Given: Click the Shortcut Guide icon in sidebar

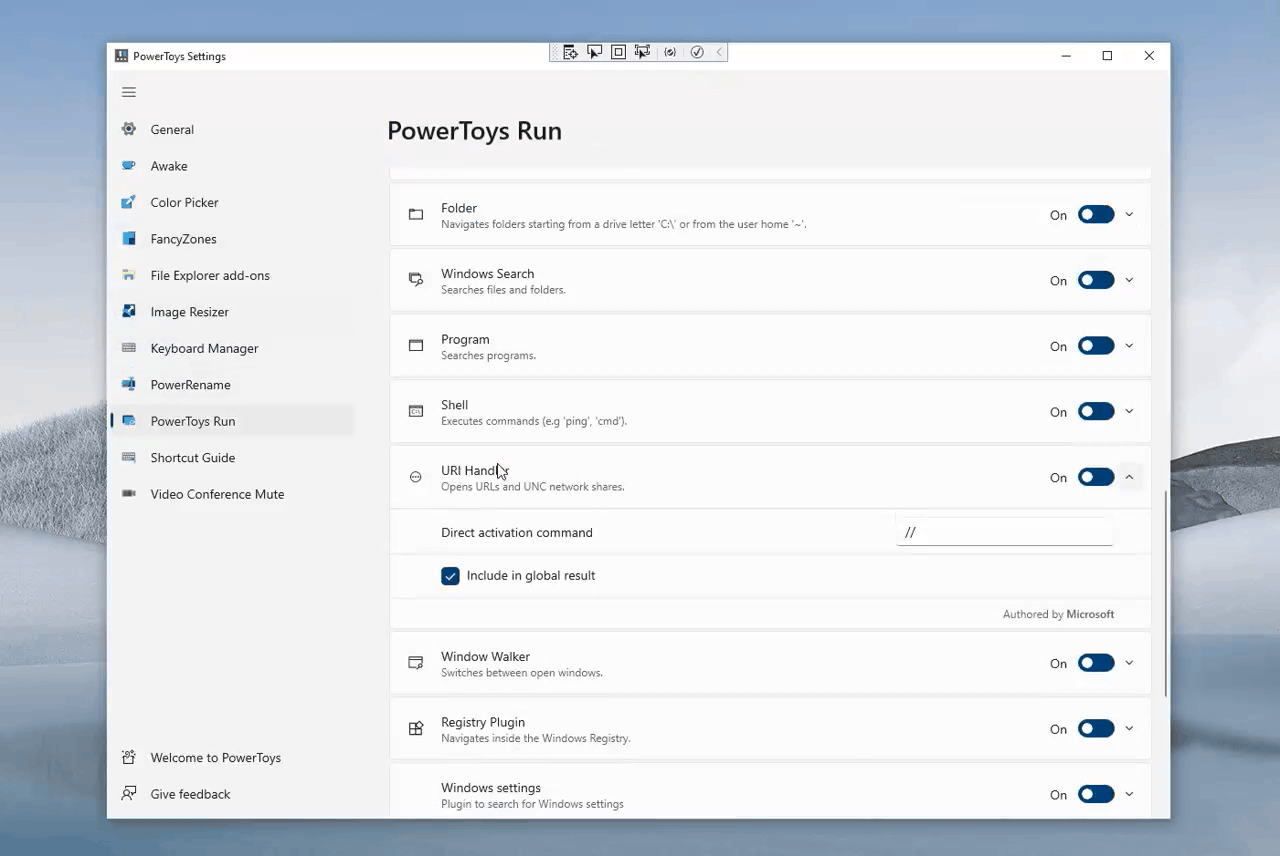Looking at the screenshot, I should [129, 458].
